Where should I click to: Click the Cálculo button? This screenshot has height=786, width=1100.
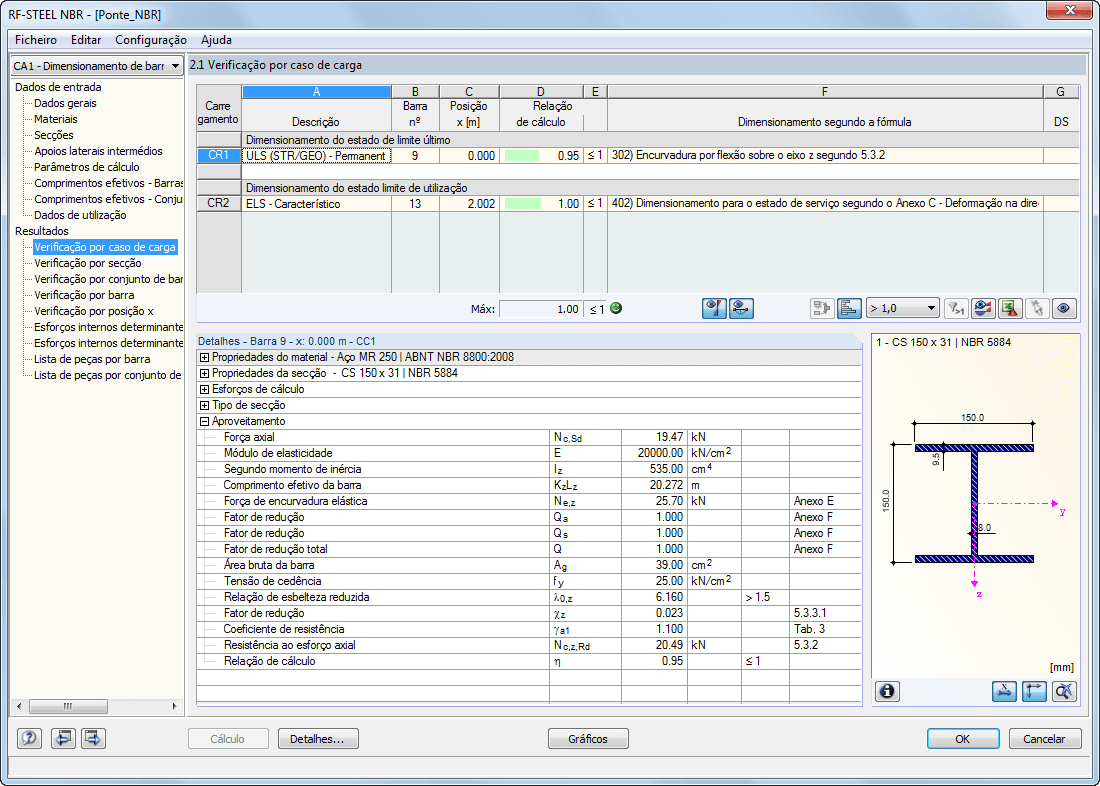coord(228,738)
